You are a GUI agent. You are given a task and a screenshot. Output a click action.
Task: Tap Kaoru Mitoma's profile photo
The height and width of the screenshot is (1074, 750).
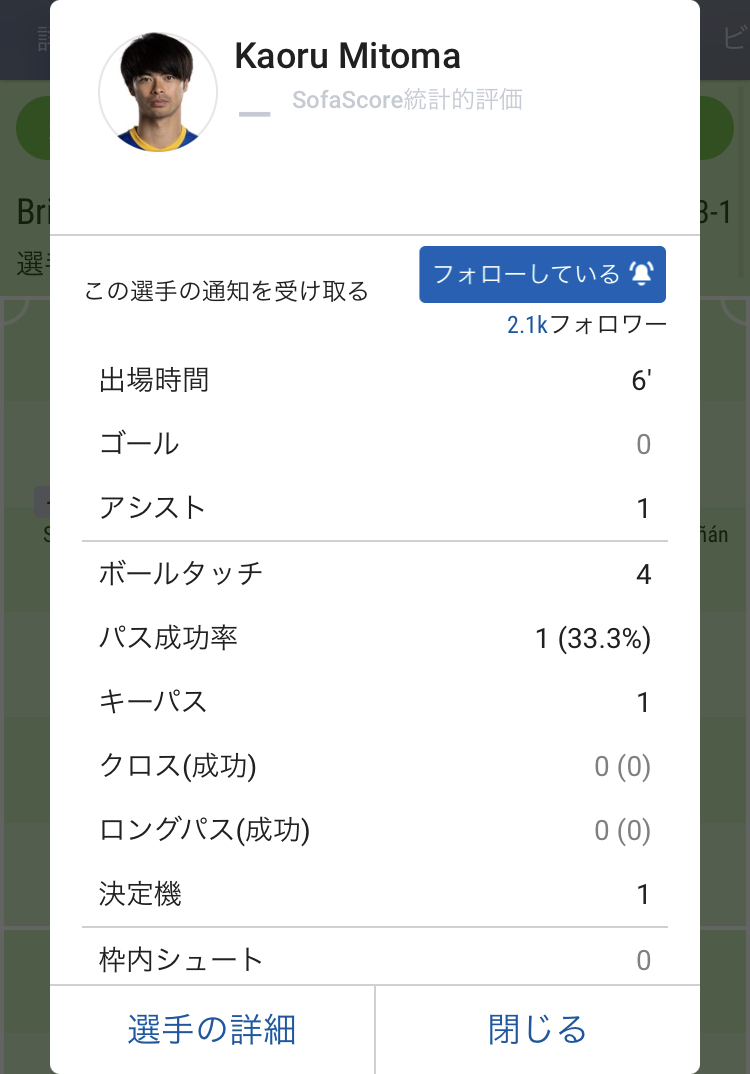[x=158, y=92]
